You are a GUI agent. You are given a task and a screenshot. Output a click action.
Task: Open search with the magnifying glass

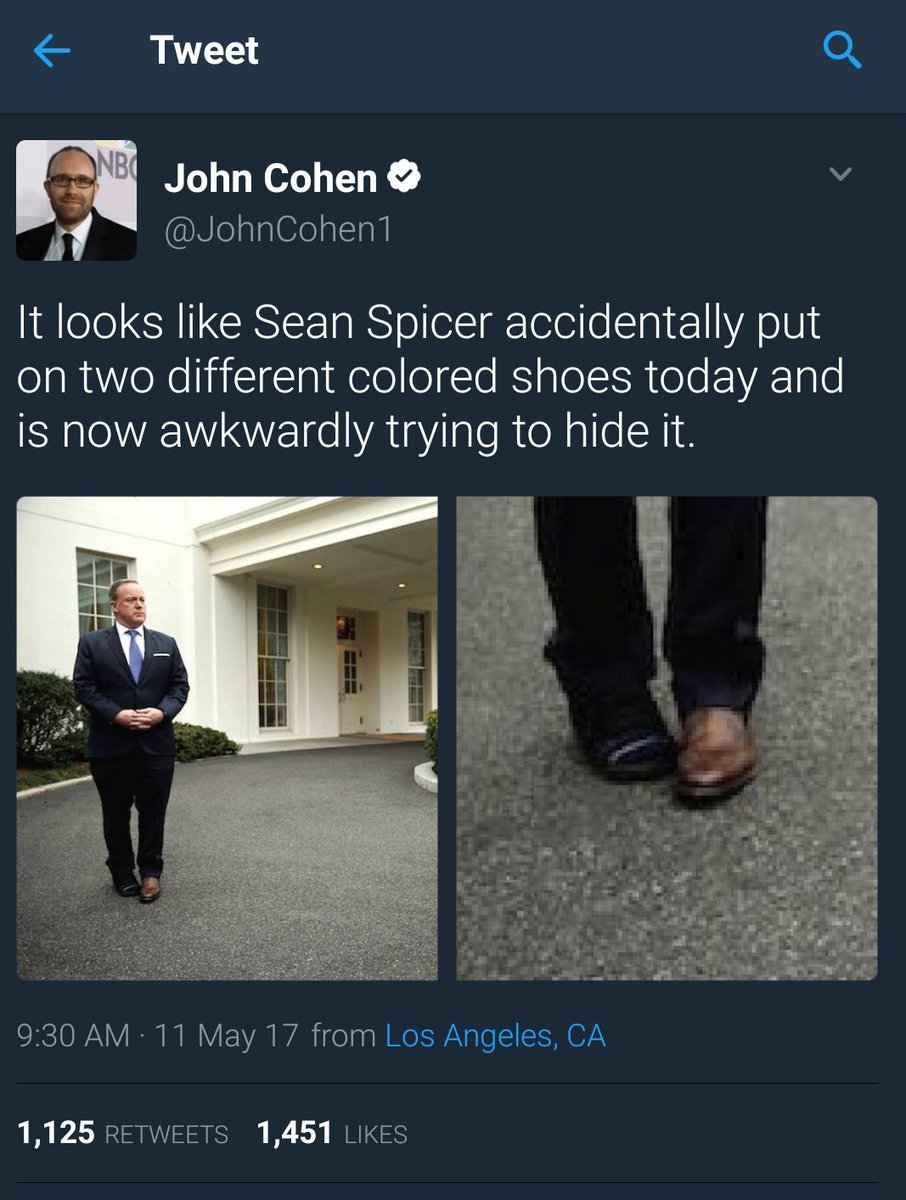(x=841, y=51)
